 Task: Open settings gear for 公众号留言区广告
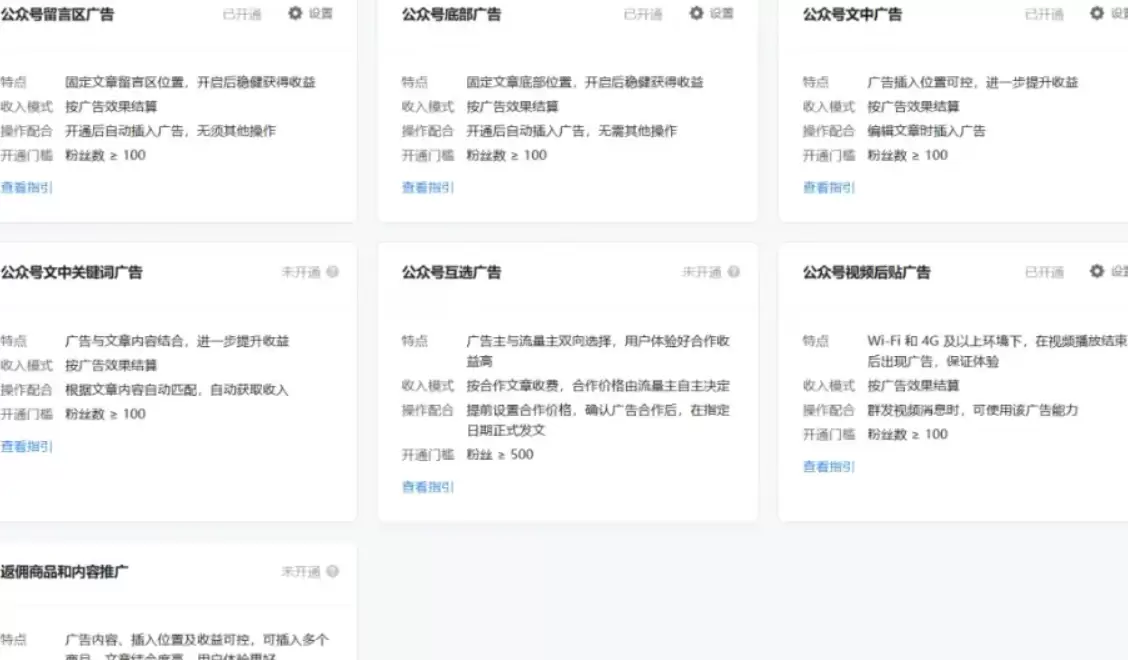pos(295,13)
